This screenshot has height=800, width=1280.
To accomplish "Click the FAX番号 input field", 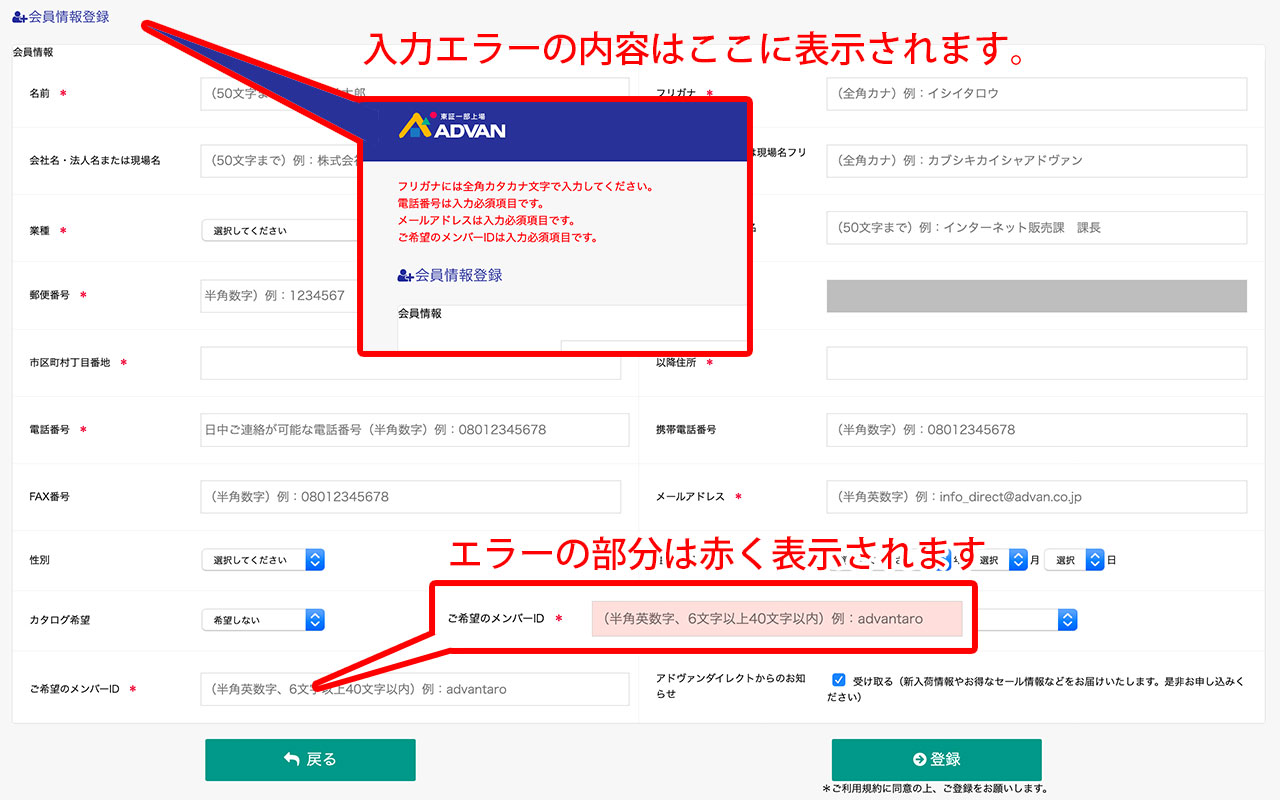I will click(x=414, y=497).
